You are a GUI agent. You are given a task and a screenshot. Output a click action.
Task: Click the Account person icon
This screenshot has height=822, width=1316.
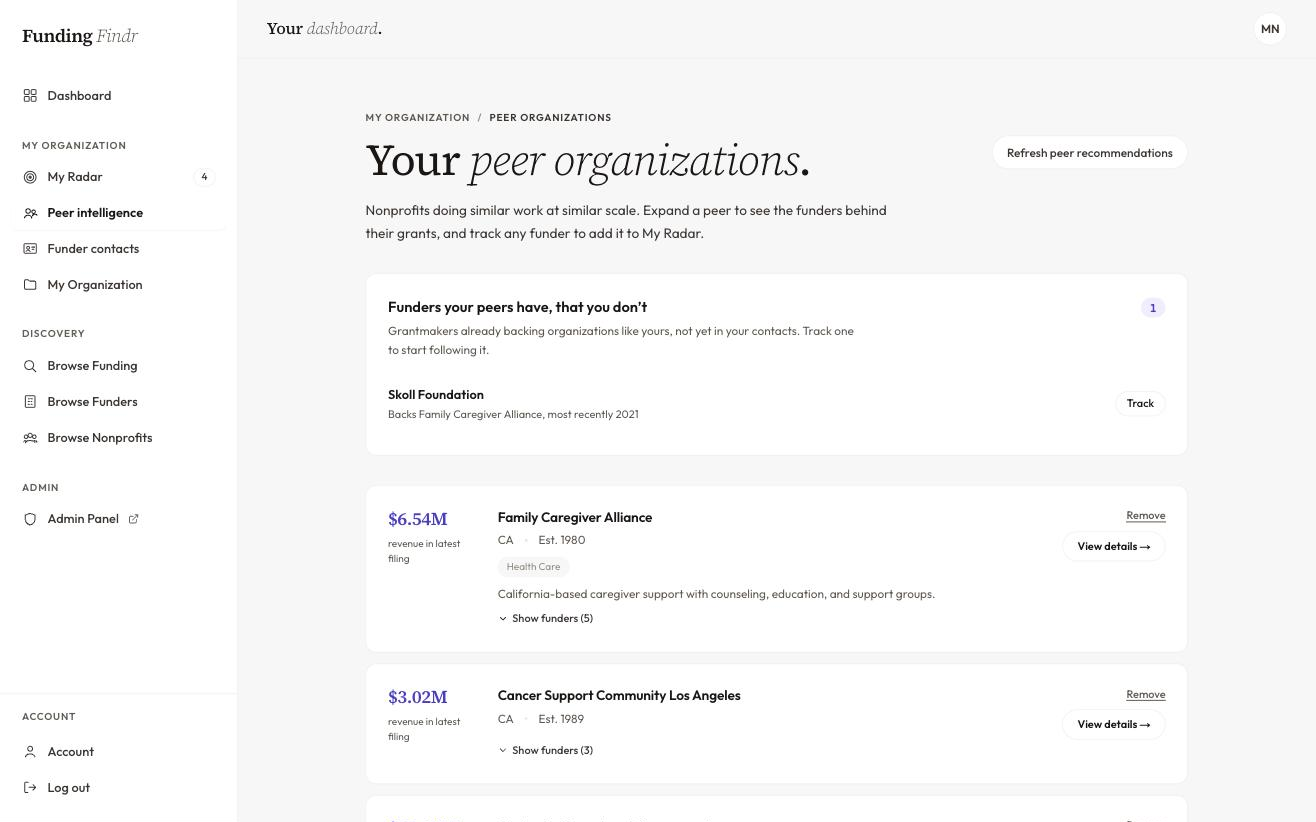[30, 752]
